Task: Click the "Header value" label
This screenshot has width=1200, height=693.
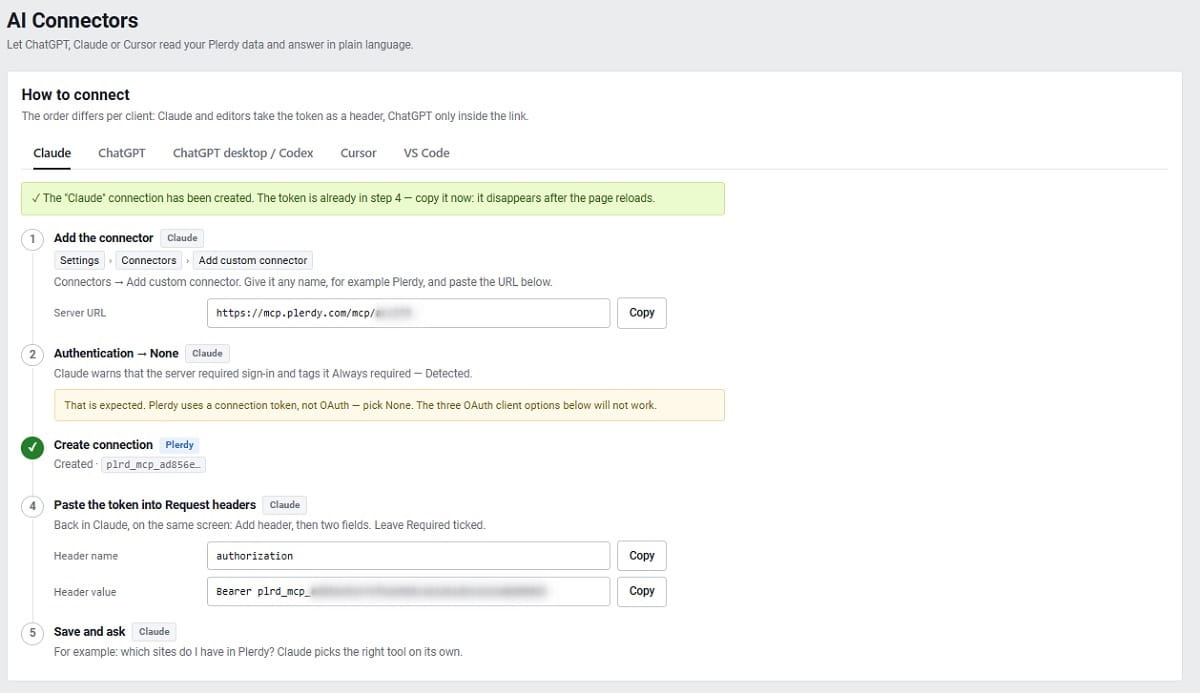Action: coord(85,592)
